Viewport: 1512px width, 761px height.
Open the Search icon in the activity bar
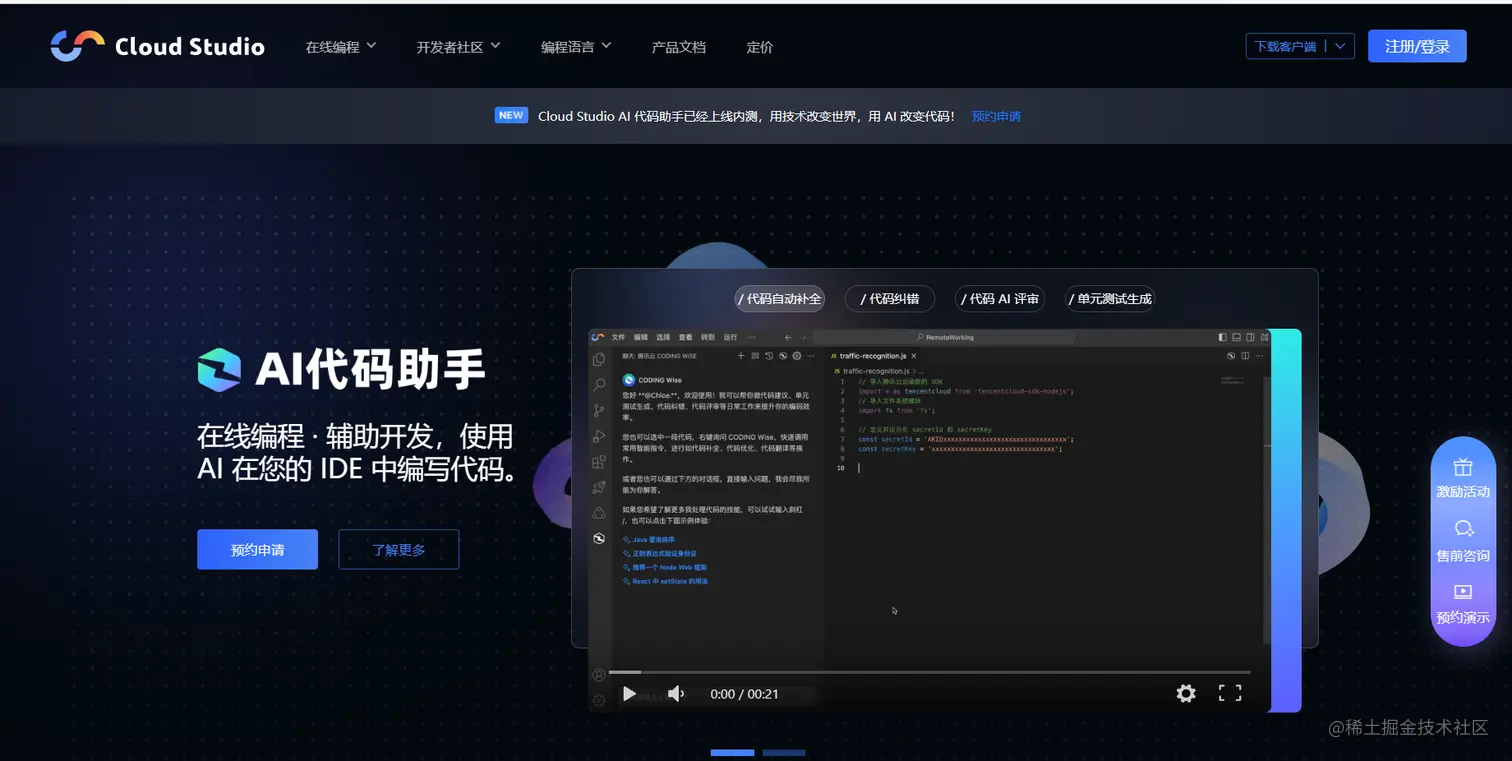(x=599, y=382)
